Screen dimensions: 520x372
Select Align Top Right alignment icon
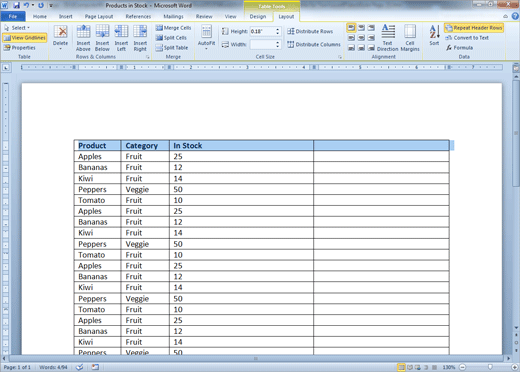(371, 28)
